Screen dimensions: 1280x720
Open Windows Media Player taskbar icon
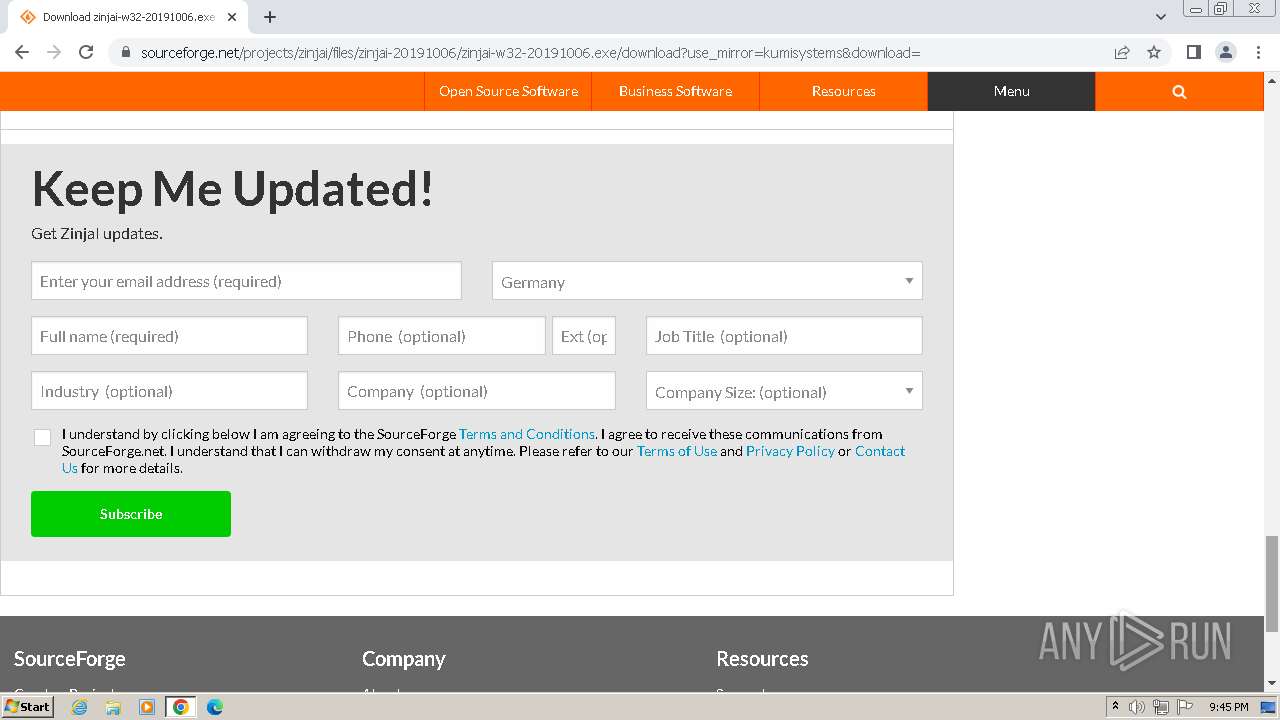coord(147,707)
